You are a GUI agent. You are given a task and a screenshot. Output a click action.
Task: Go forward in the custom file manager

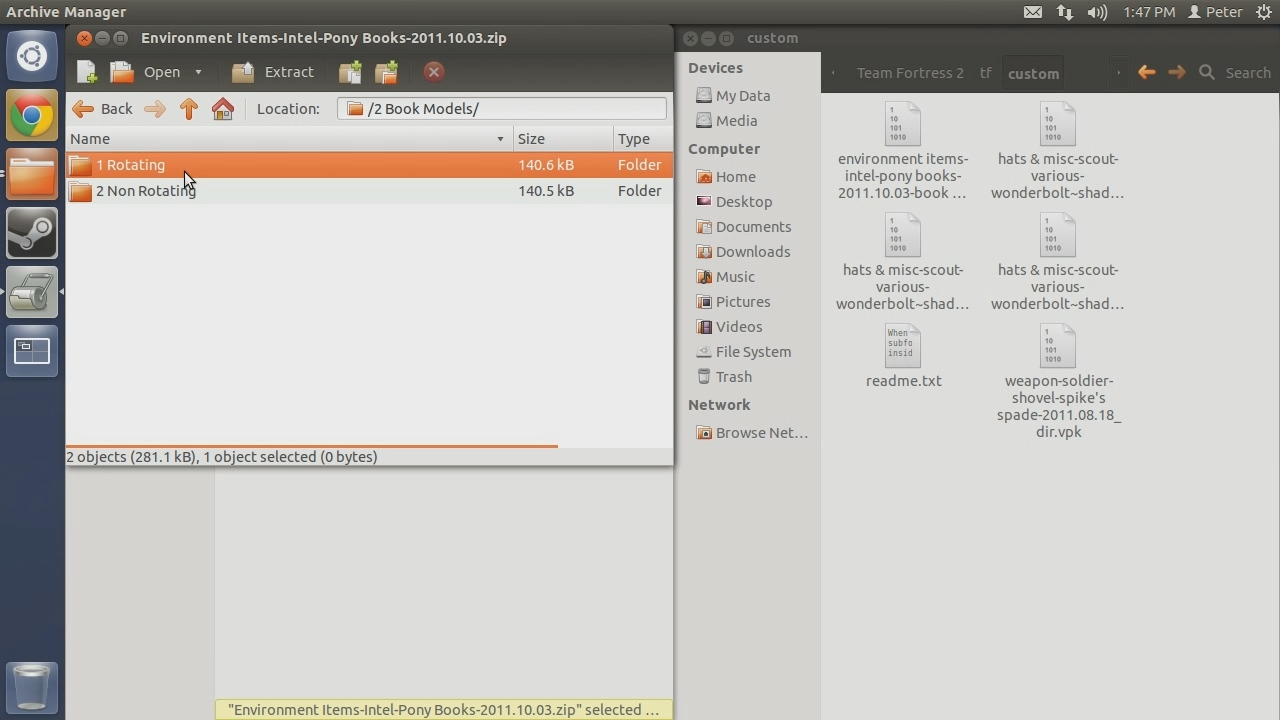coord(1177,73)
